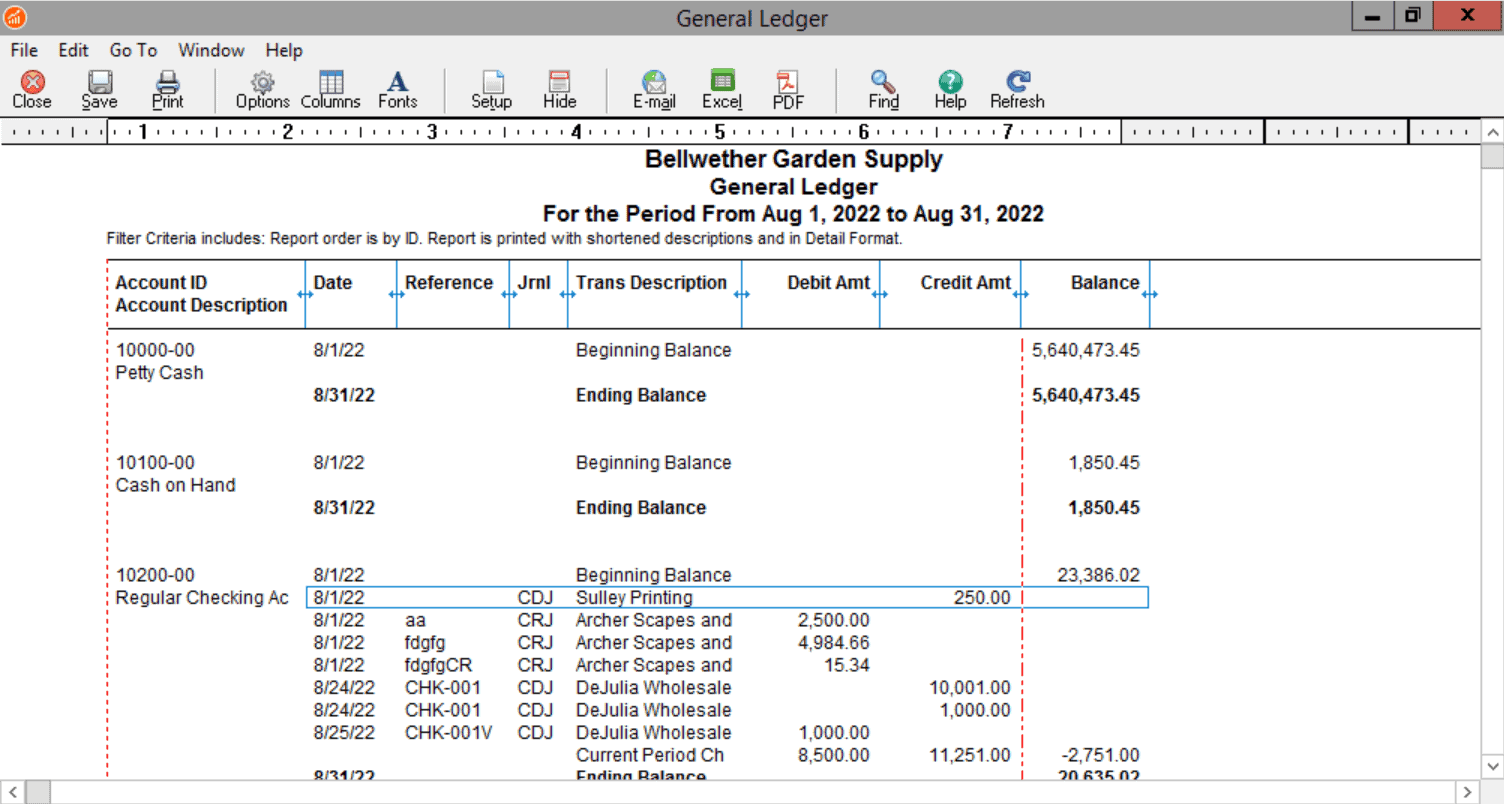Click the 250.00 credit amount
1504x804 pixels.
click(981, 598)
